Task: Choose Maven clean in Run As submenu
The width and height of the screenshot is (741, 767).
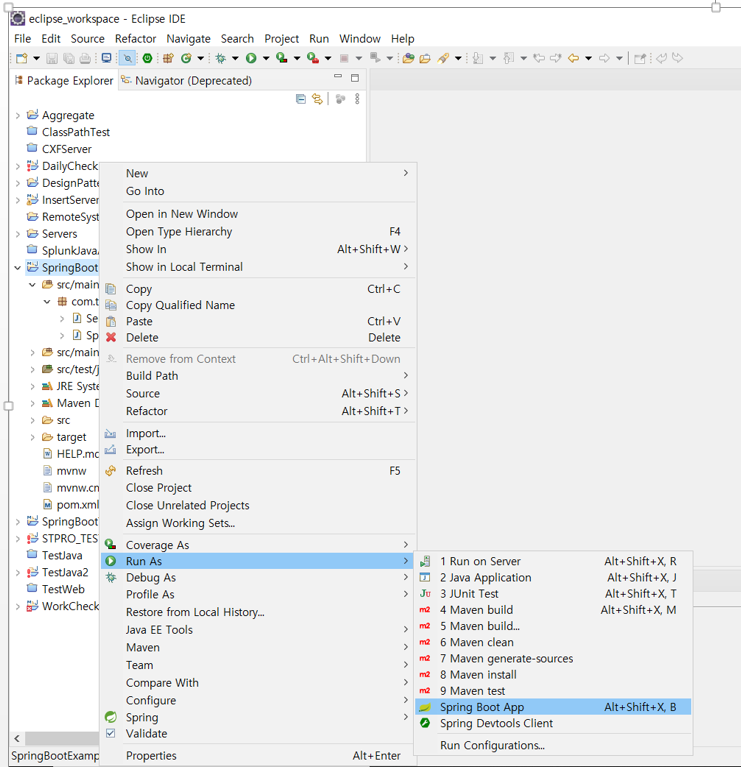Action: point(553,642)
